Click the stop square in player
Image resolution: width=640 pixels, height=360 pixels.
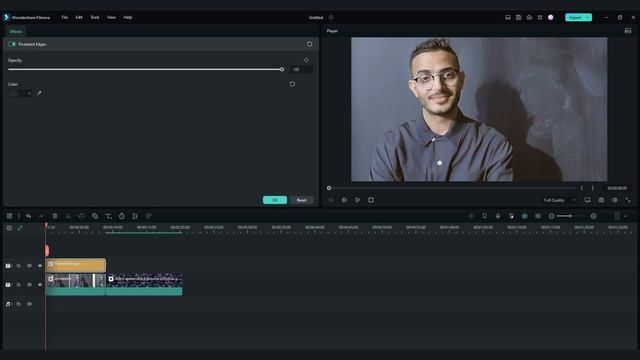[371, 200]
